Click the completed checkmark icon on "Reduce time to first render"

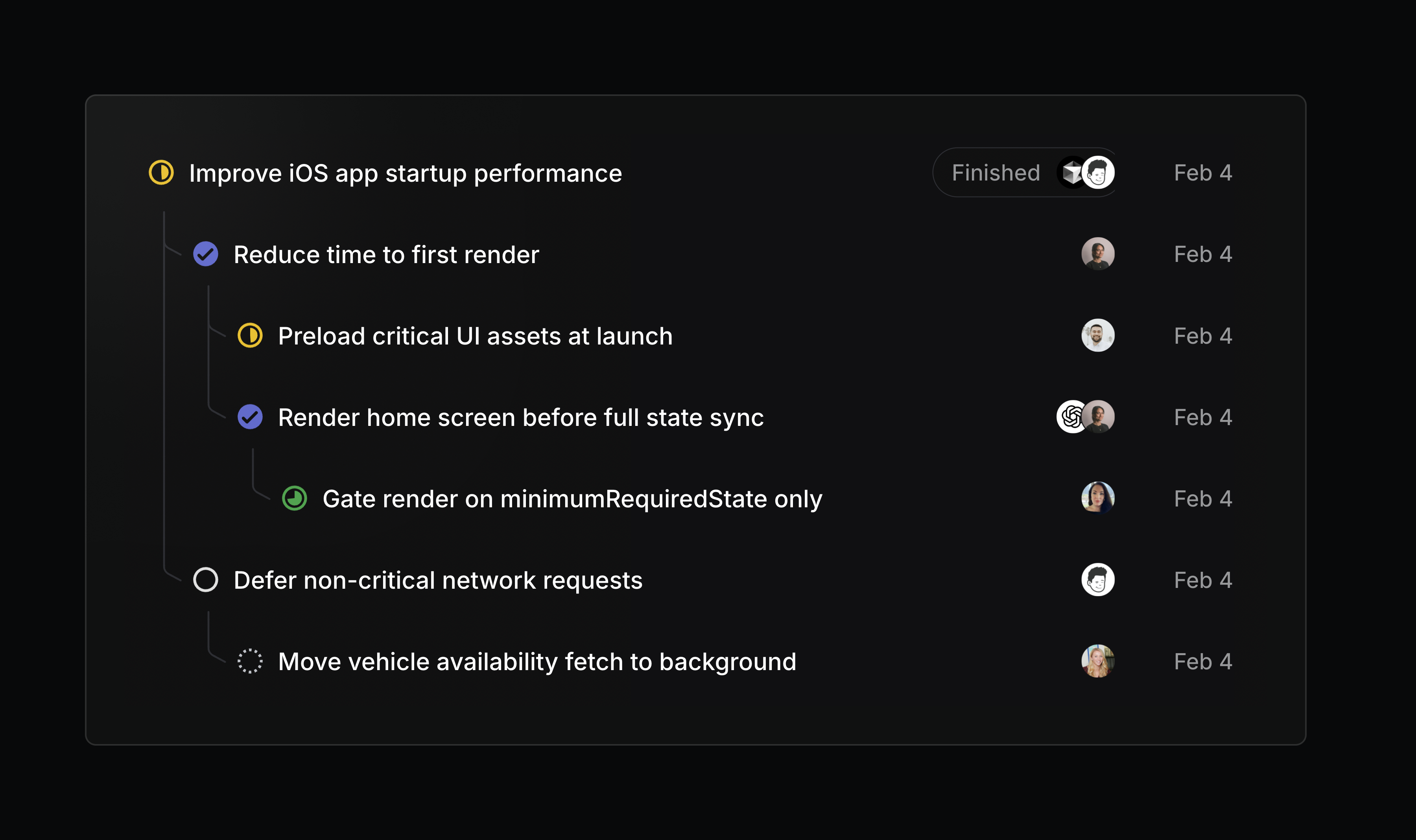206,254
